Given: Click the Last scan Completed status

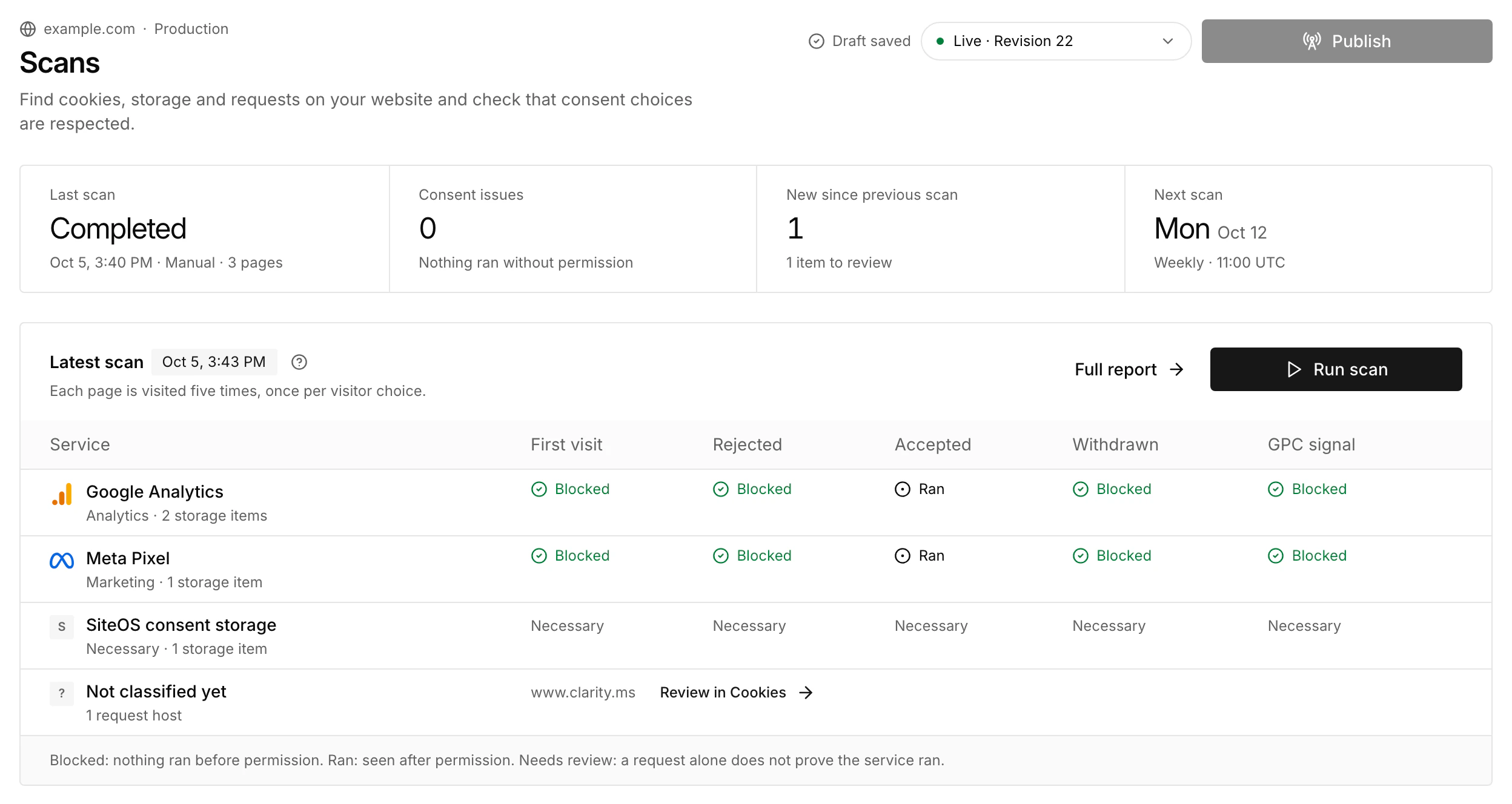Looking at the screenshot, I should pyautogui.click(x=118, y=229).
